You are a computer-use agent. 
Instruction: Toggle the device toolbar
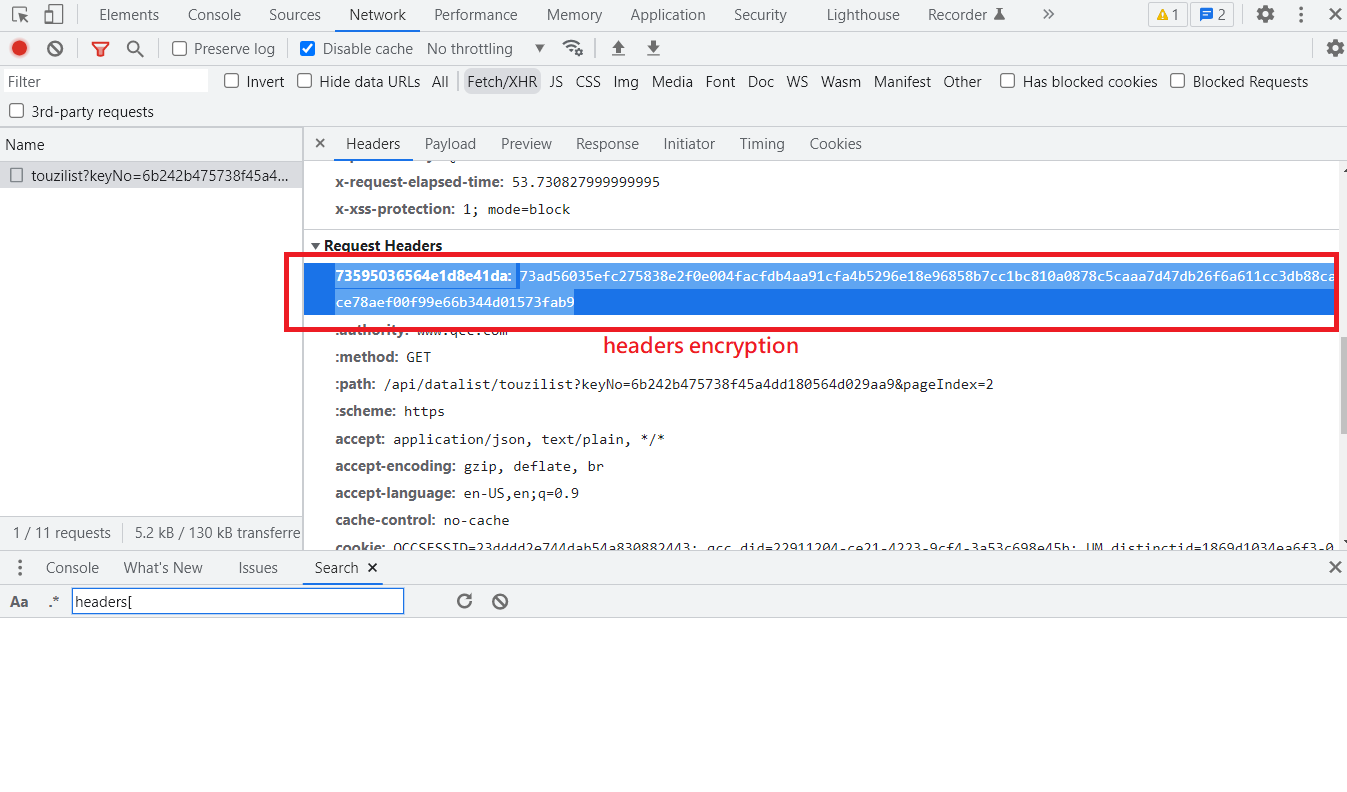(53, 14)
